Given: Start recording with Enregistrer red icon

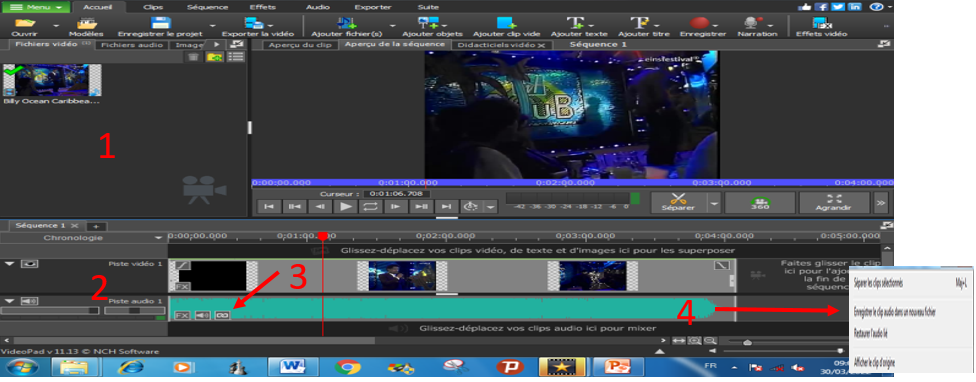Looking at the screenshot, I should pos(700,23).
